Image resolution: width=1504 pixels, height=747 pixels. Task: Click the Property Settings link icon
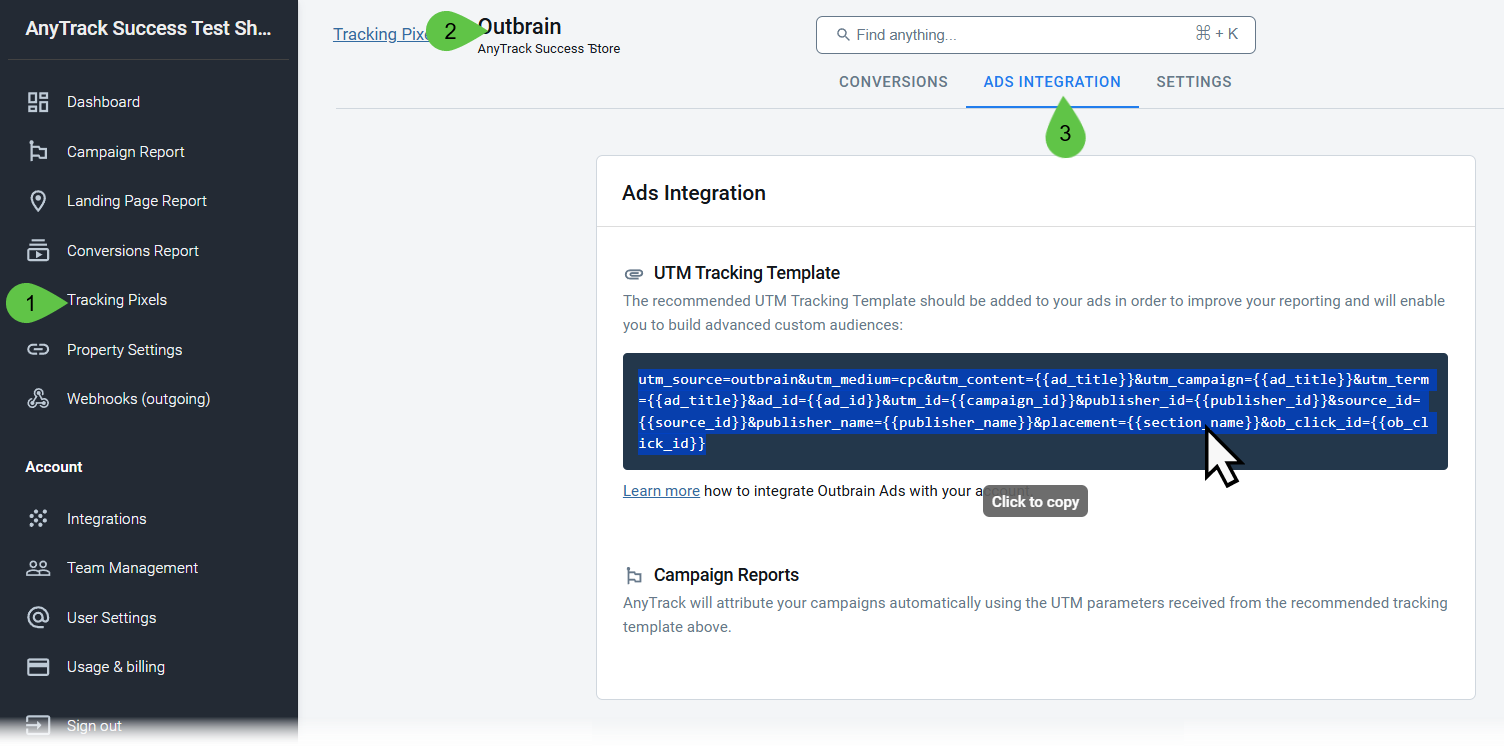[38, 350]
